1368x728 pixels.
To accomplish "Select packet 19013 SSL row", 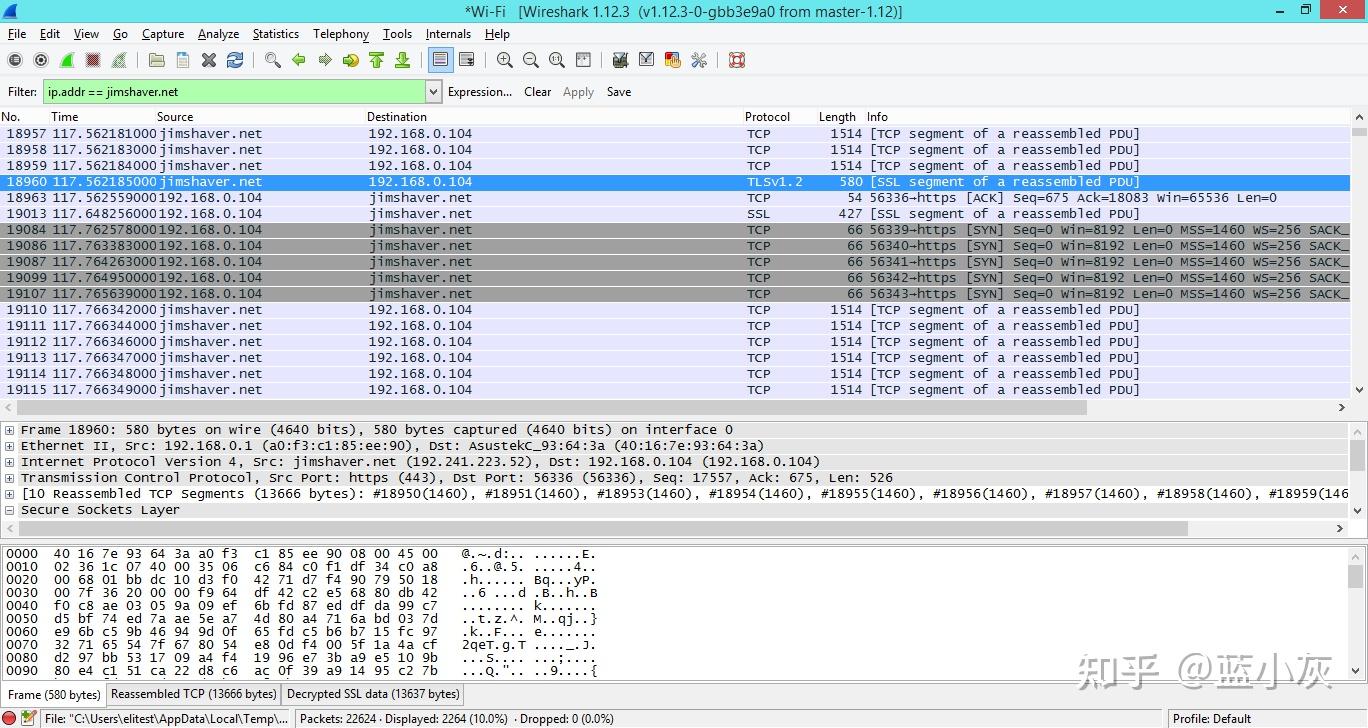I will (675, 214).
